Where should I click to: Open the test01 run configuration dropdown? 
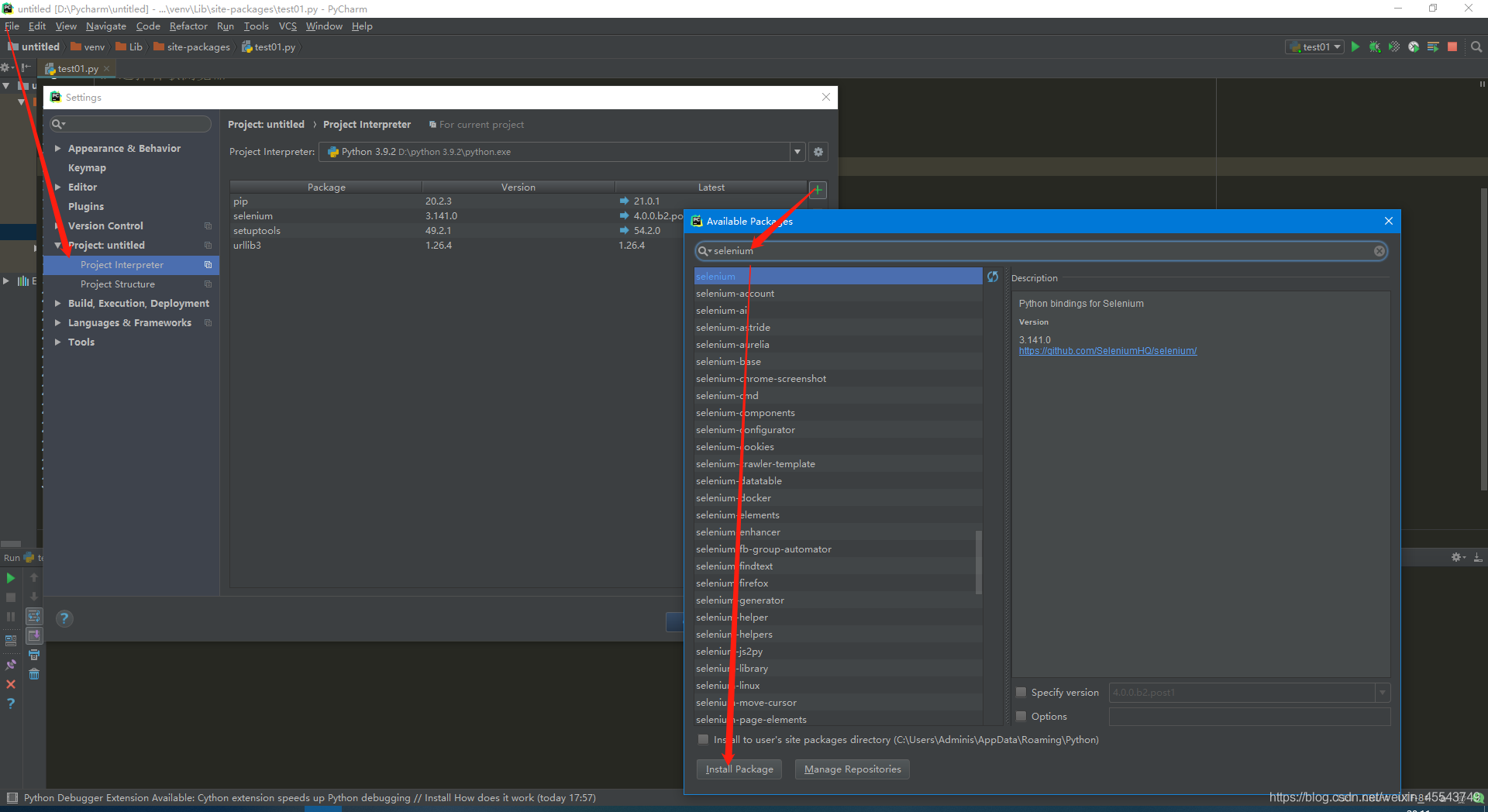[x=1314, y=47]
